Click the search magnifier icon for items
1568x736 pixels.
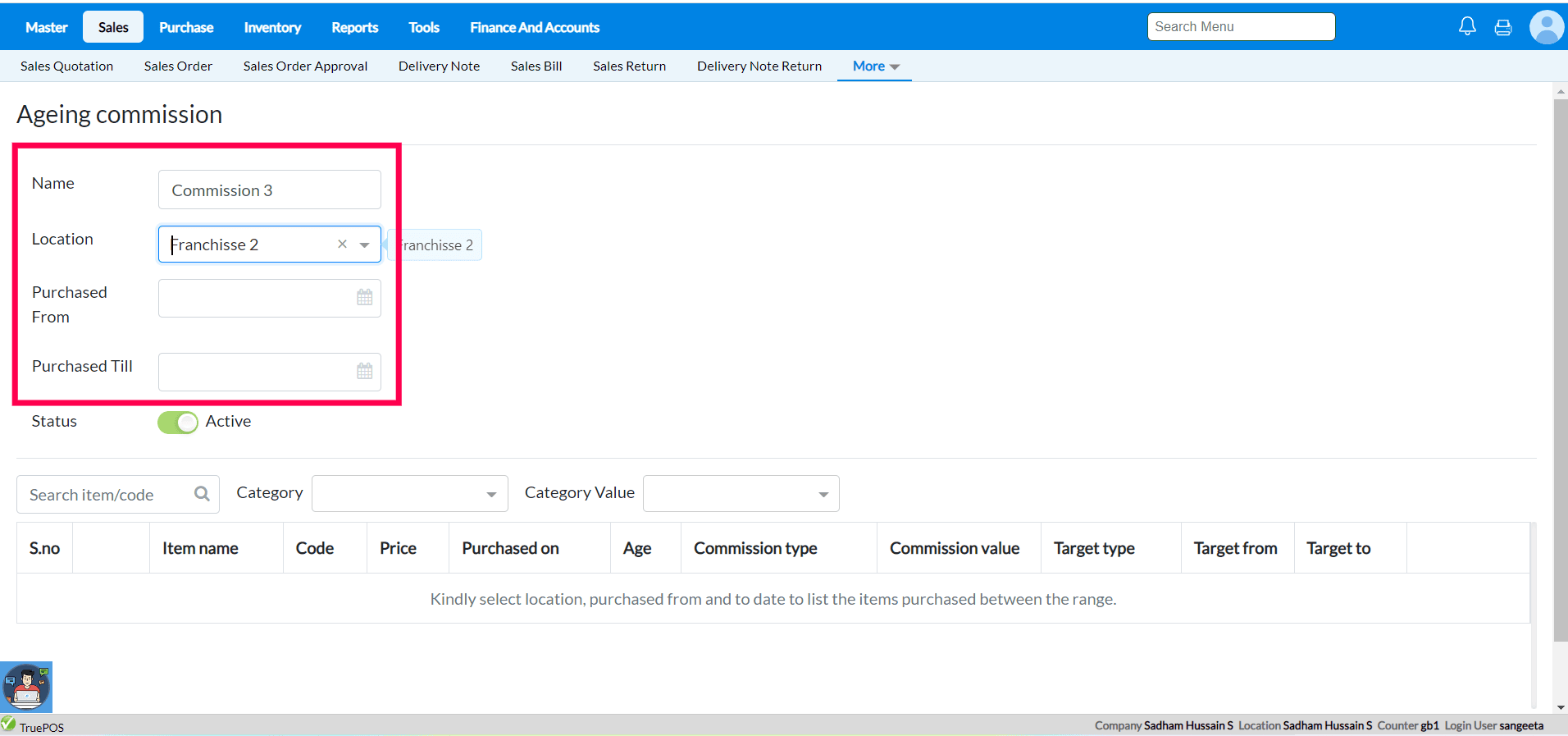(202, 493)
